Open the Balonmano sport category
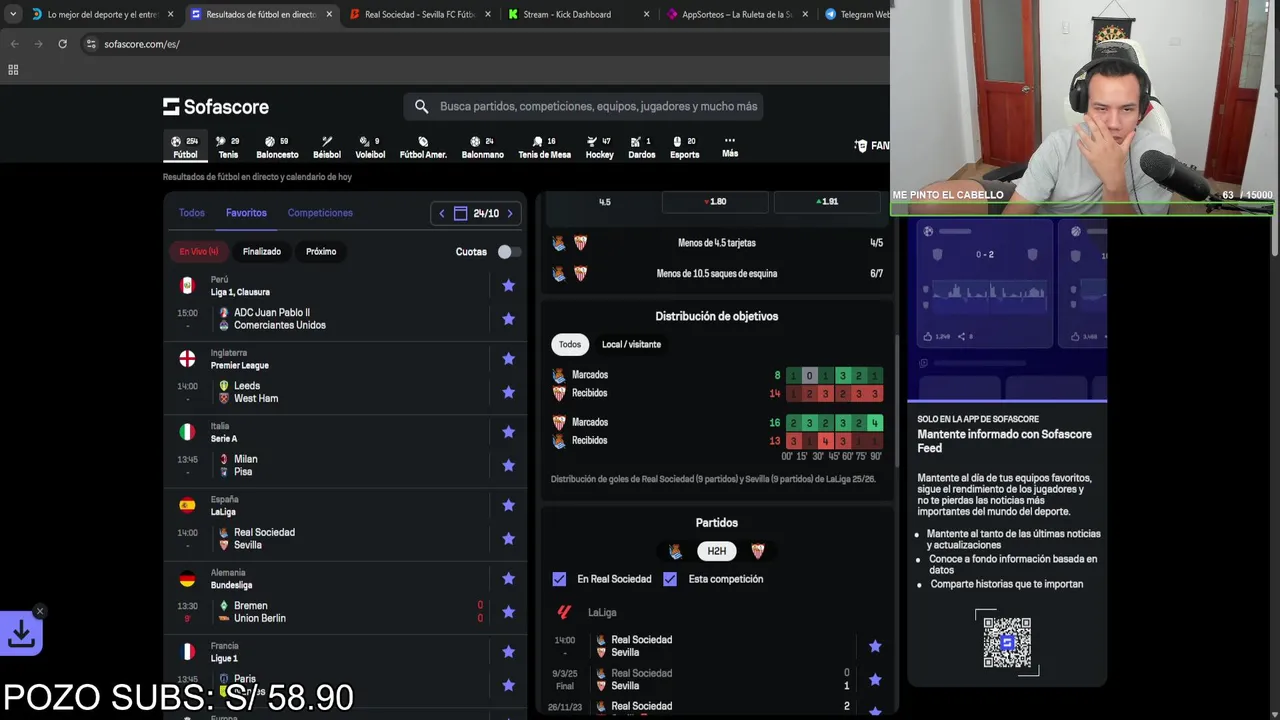Image resolution: width=1280 pixels, height=720 pixels. tap(483, 147)
